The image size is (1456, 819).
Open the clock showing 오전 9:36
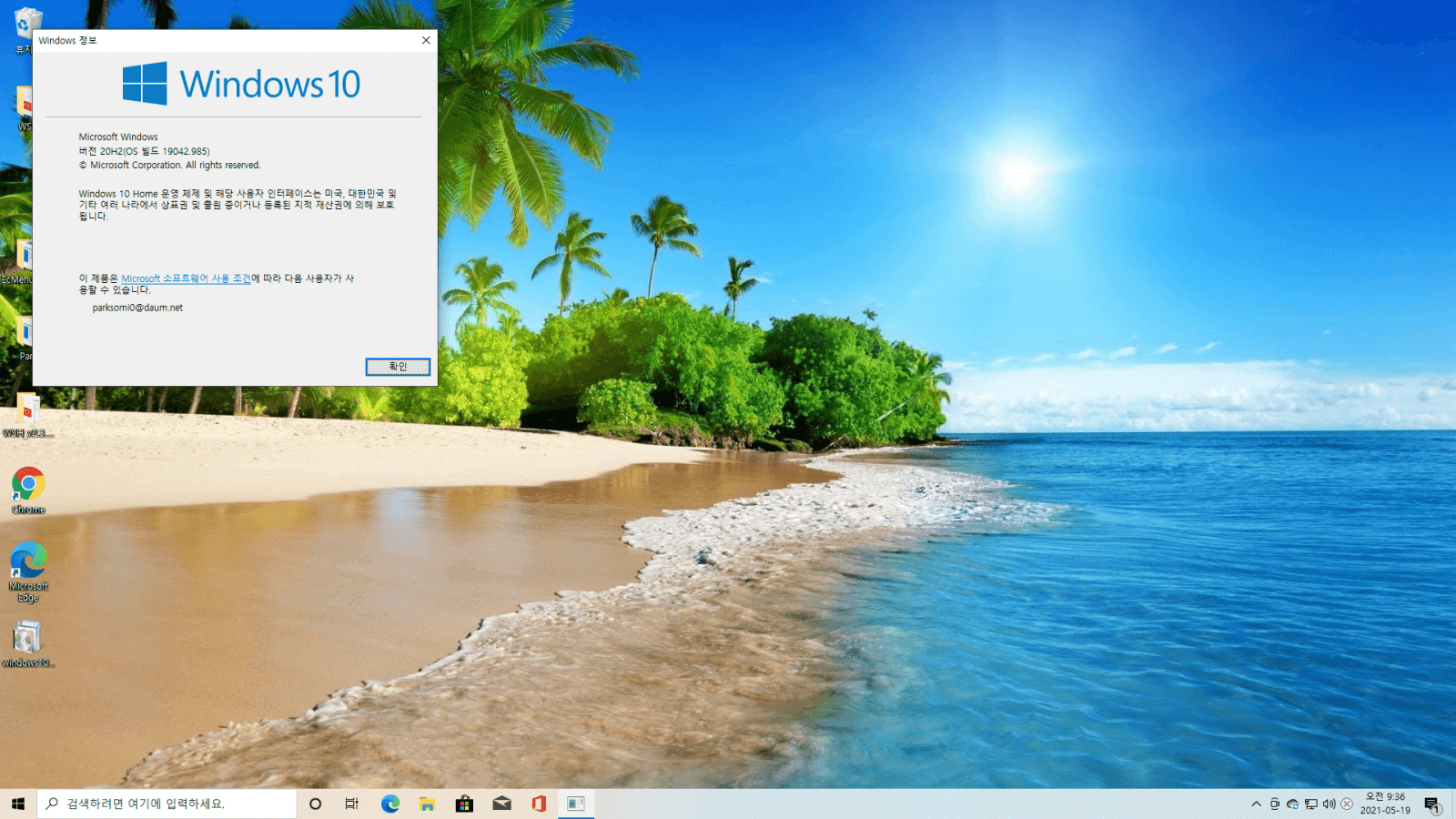coord(1385,804)
